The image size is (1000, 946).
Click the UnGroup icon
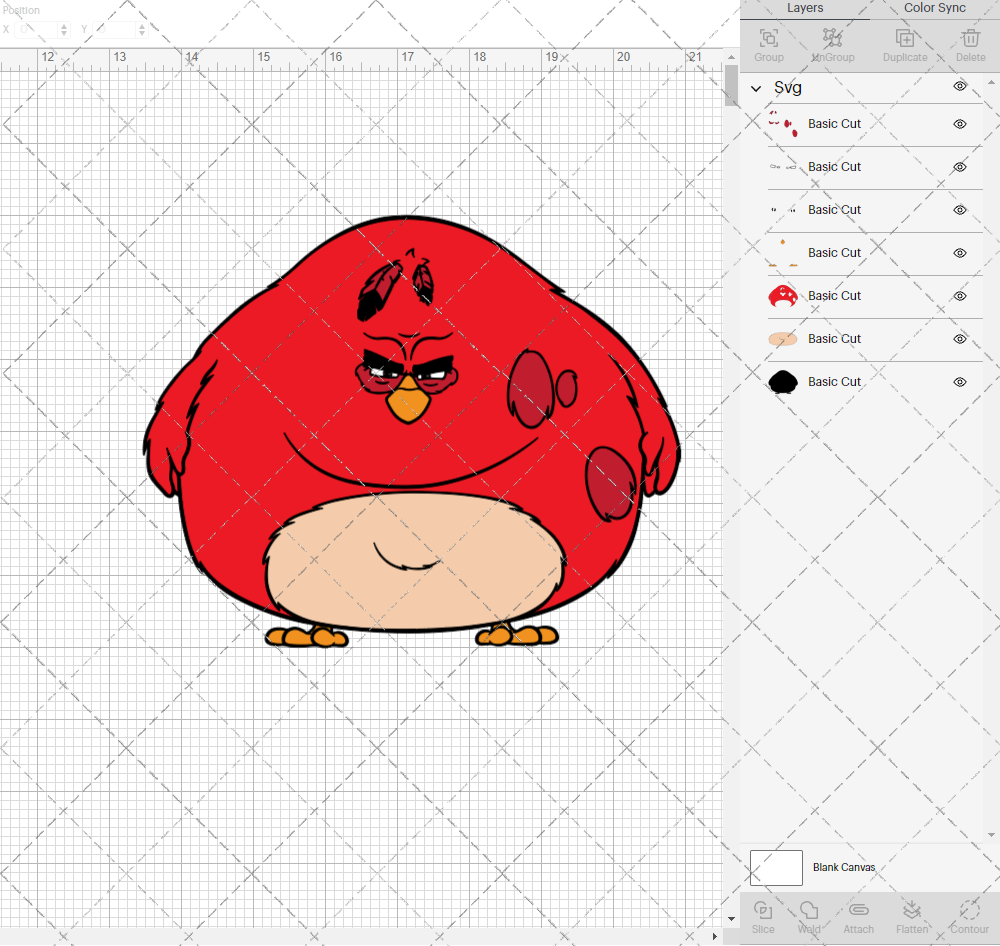click(832, 38)
